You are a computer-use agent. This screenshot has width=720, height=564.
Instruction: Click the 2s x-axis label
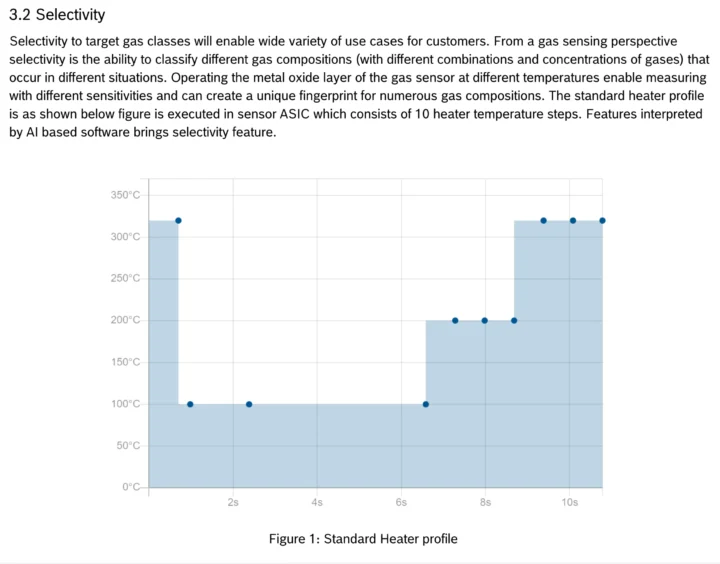point(233,502)
